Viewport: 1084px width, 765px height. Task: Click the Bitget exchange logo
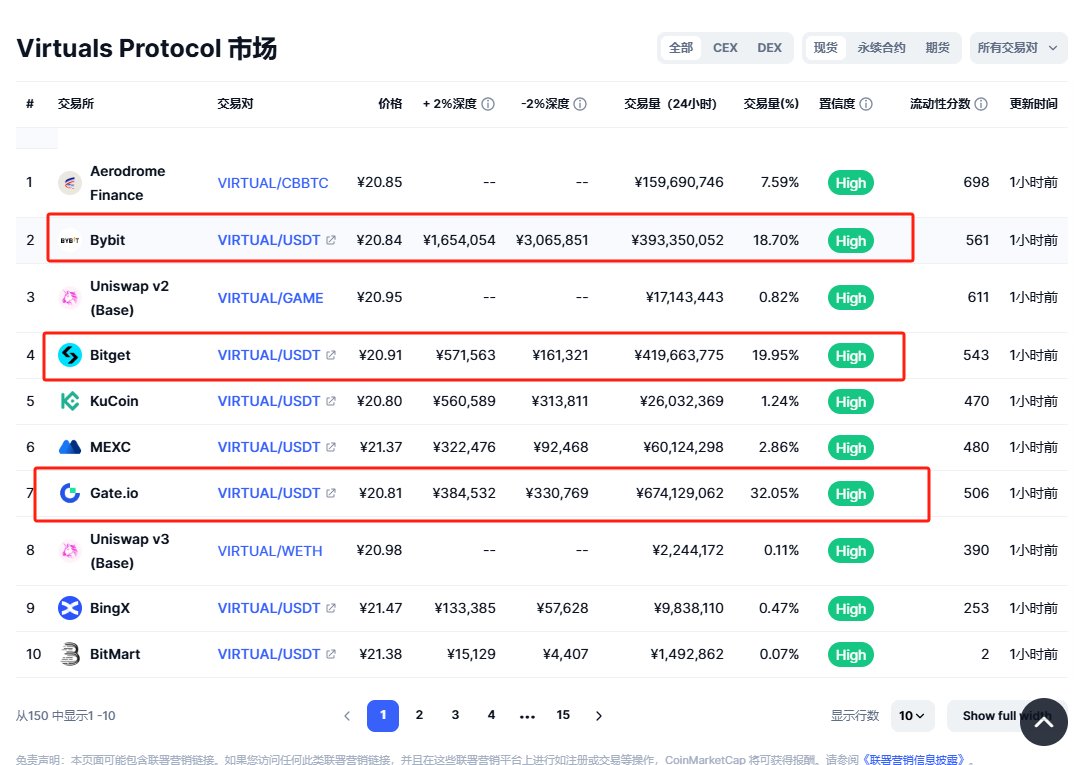pos(70,355)
